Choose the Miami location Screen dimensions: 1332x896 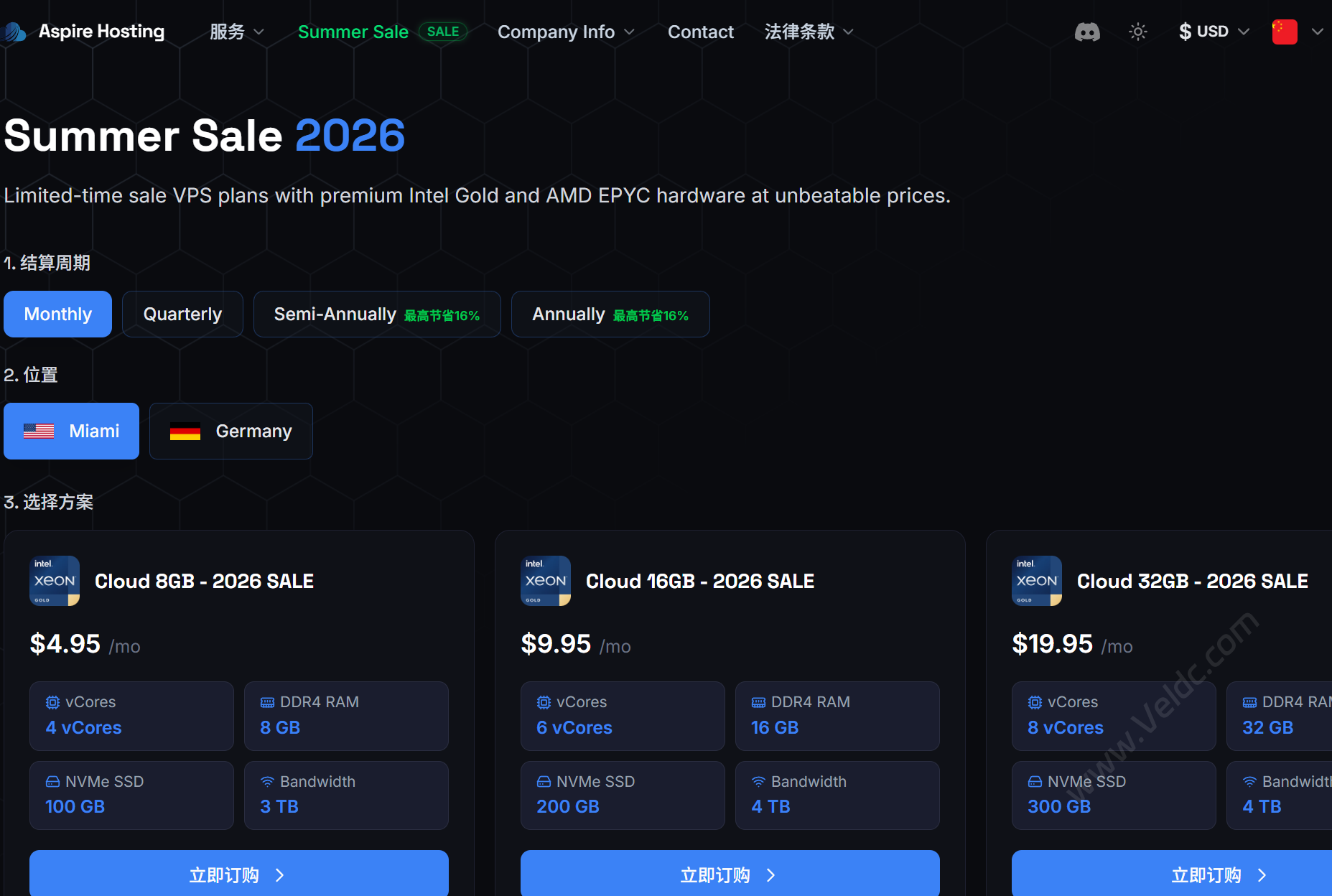coord(71,431)
